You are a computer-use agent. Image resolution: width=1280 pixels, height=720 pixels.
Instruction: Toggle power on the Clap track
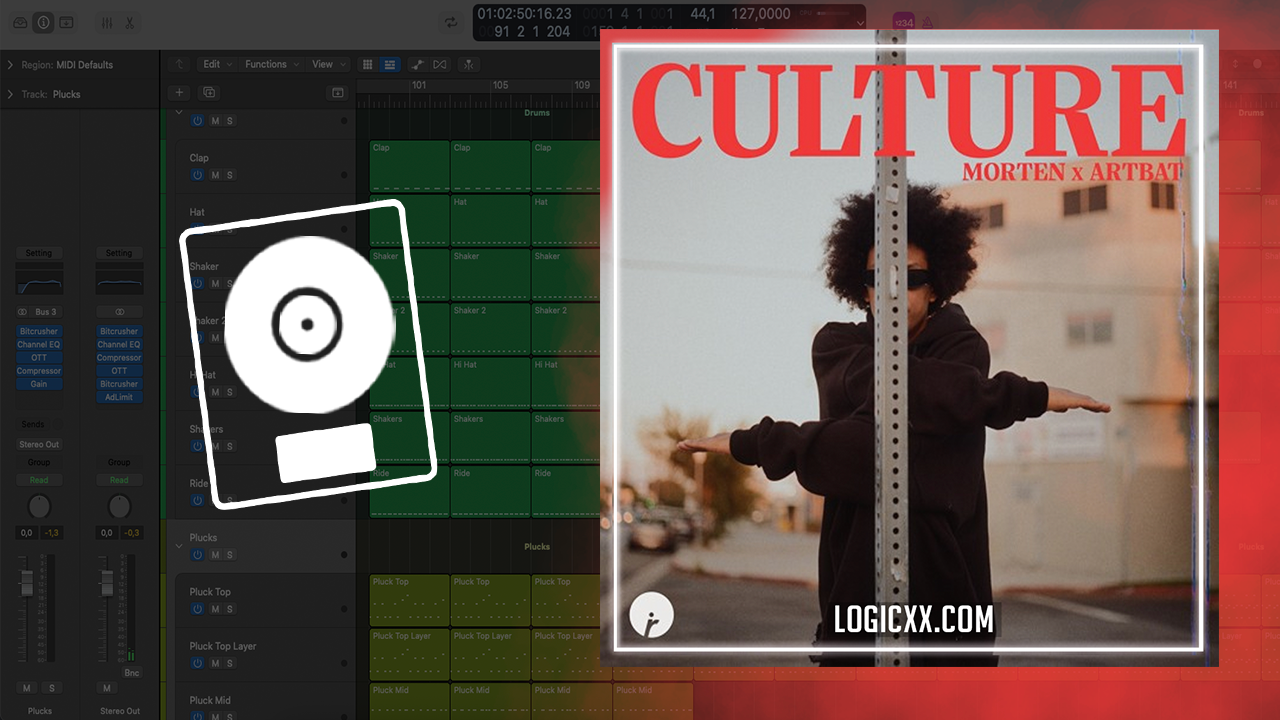(198, 175)
